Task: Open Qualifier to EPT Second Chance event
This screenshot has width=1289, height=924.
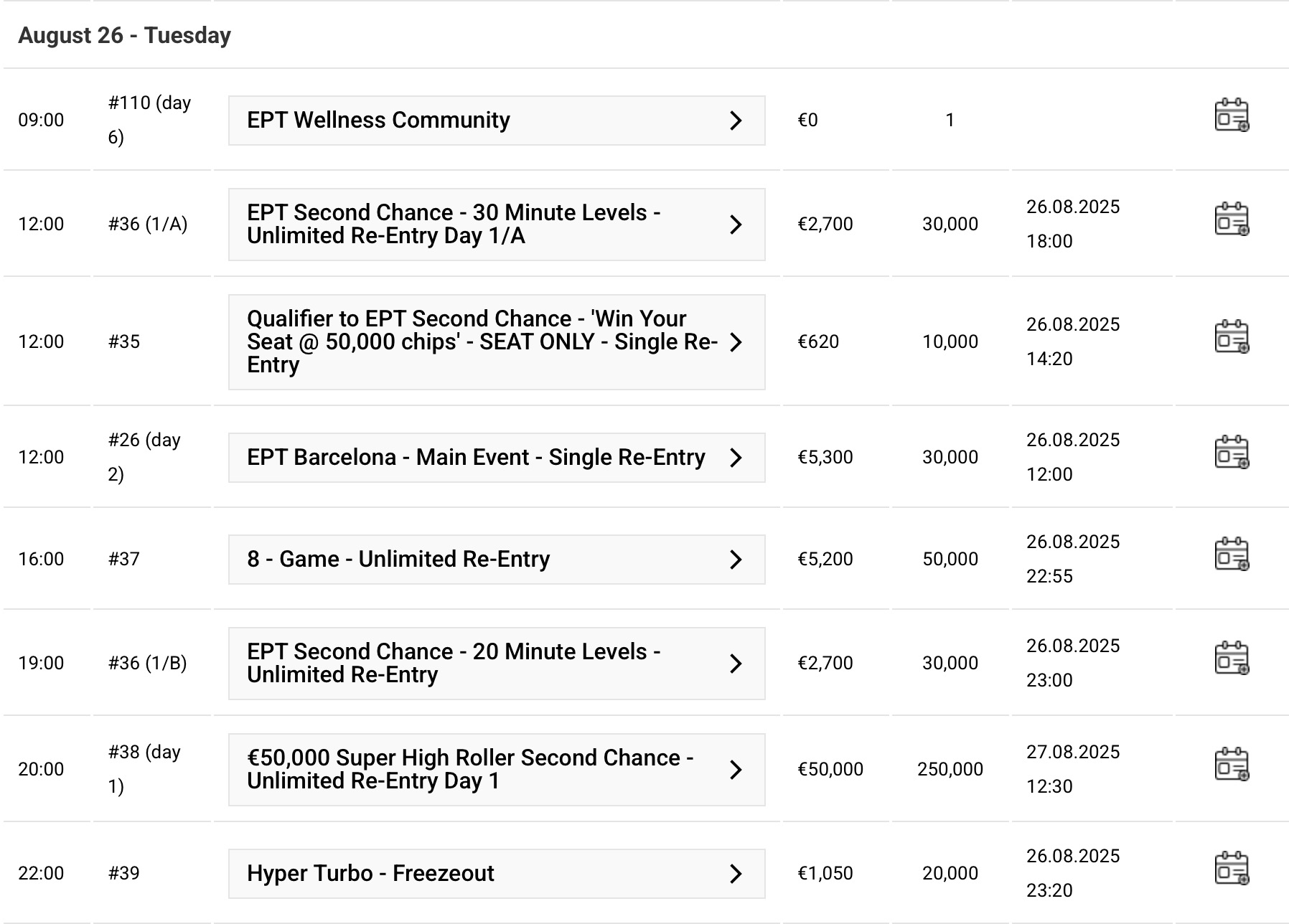Action: point(481,341)
